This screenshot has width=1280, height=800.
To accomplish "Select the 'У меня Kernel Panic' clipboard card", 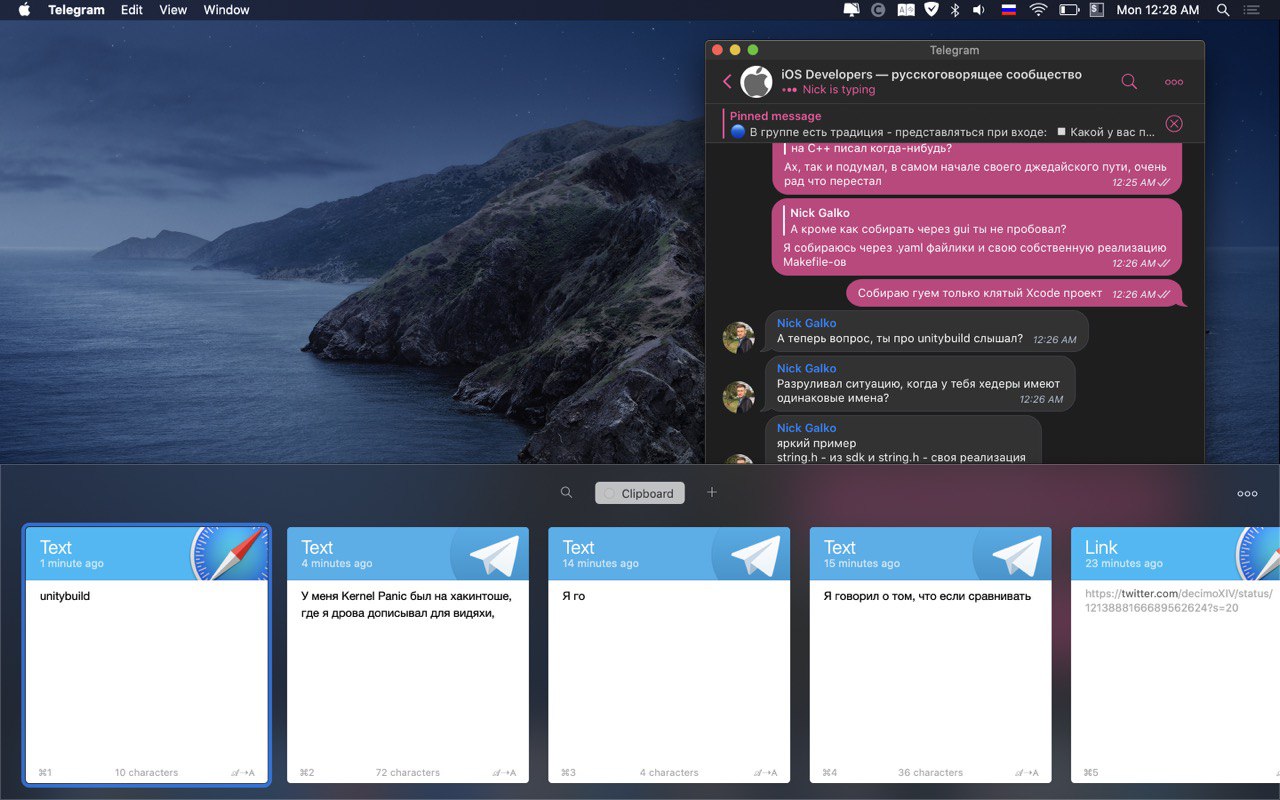I will point(408,655).
